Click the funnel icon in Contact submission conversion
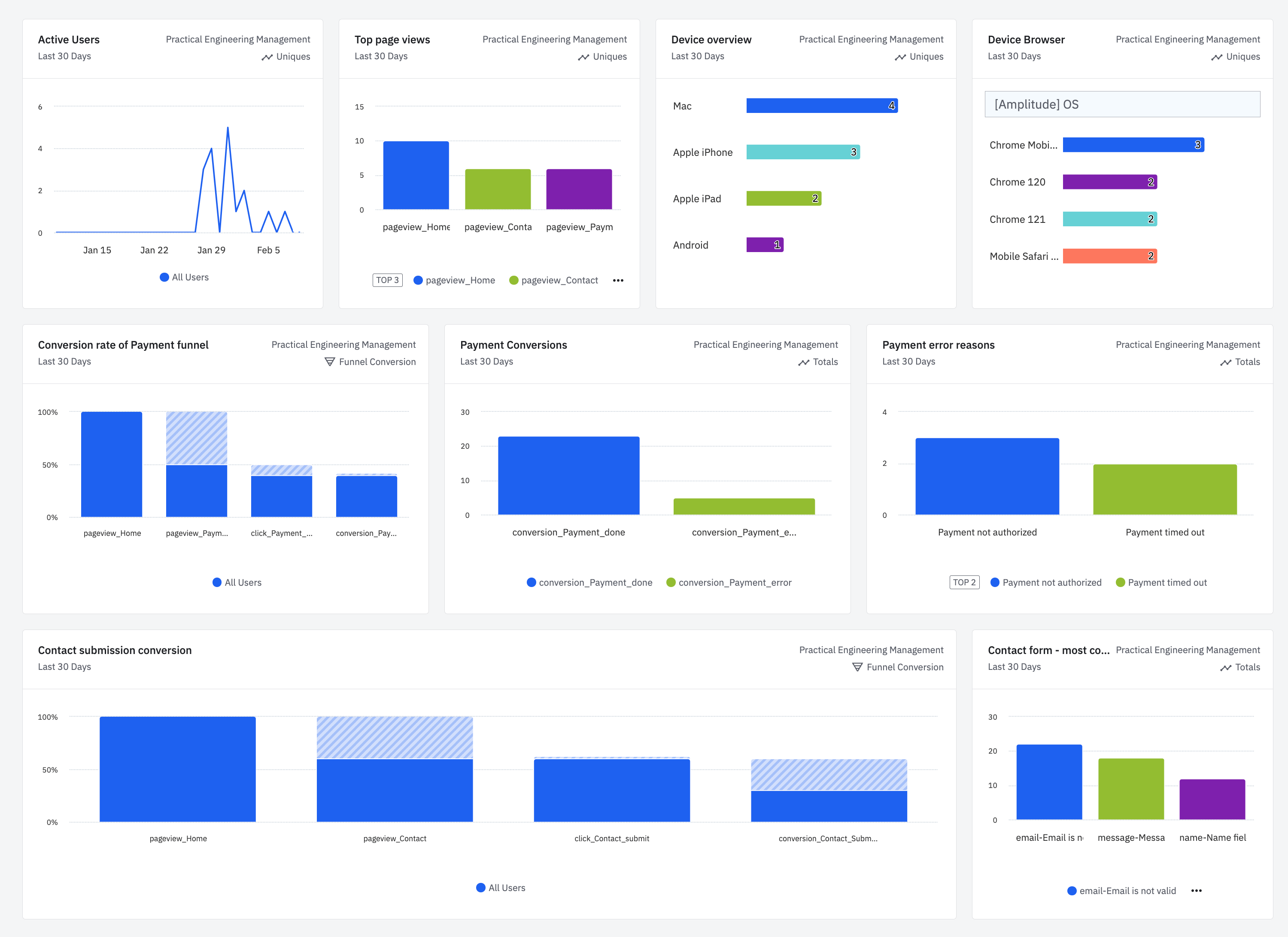The height and width of the screenshot is (937, 1288). point(857,667)
